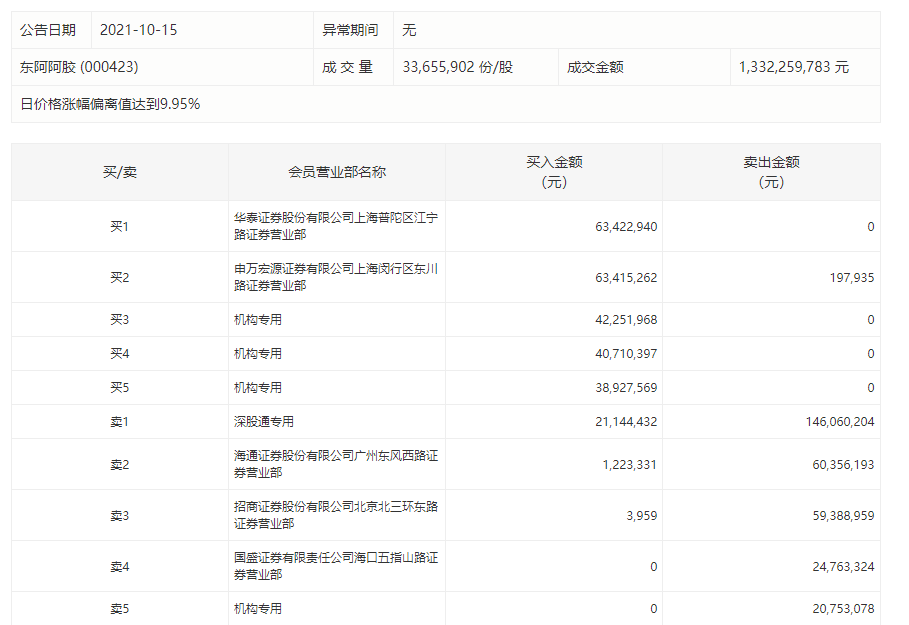Select the 东阿阿胶 (000423) stock name
This screenshot has width=909, height=625.
79,67
